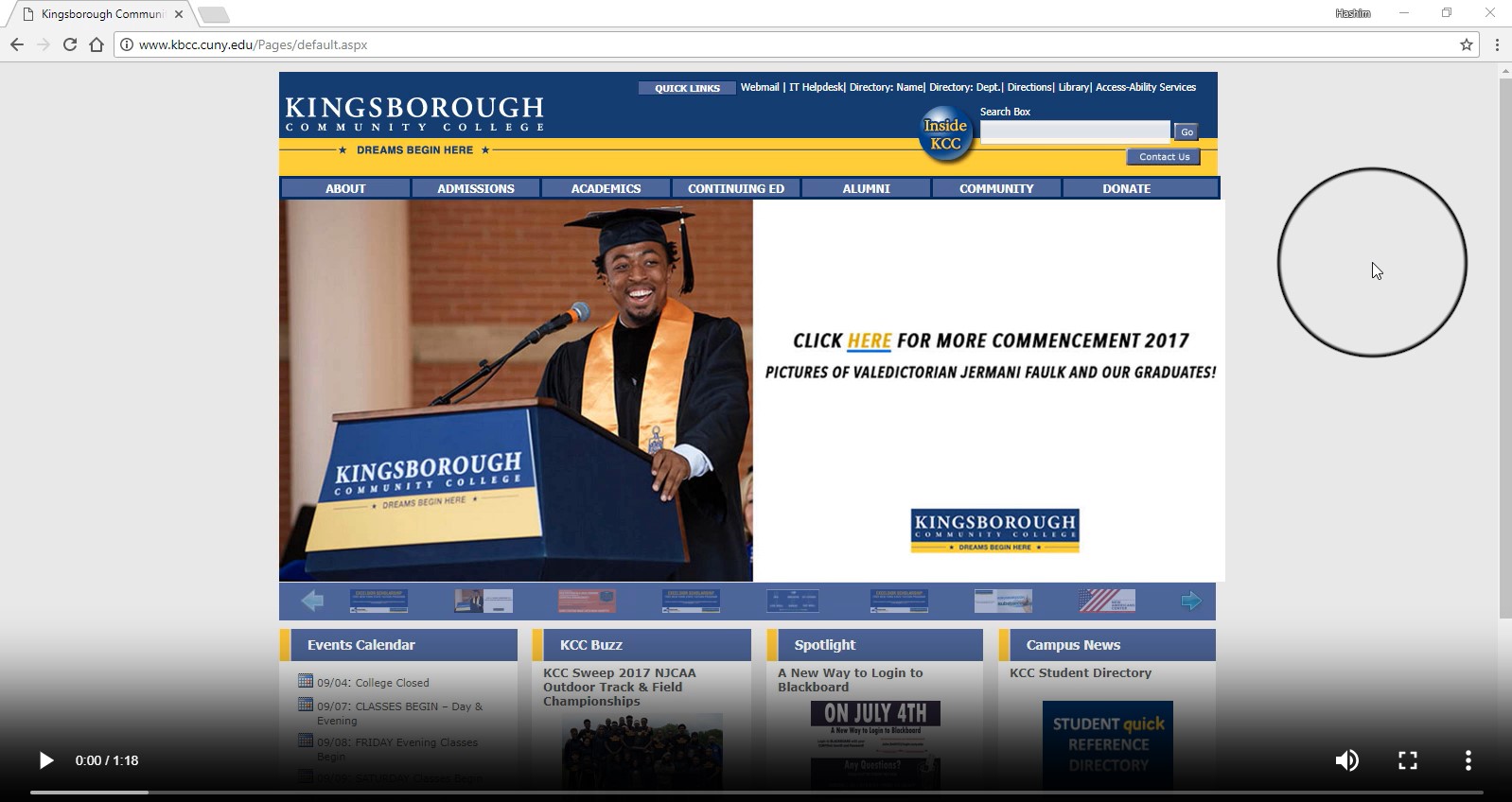This screenshot has height=802, width=1512.
Task: Click the Kingsborough logo in banner slide
Action: click(995, 531)
